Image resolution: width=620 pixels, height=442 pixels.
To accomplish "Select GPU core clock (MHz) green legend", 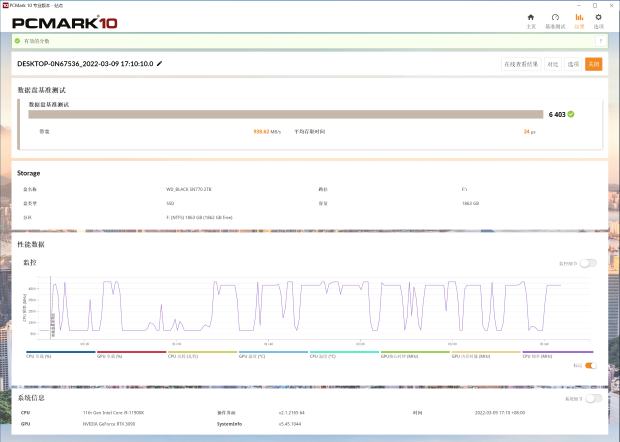I will 415,354.
